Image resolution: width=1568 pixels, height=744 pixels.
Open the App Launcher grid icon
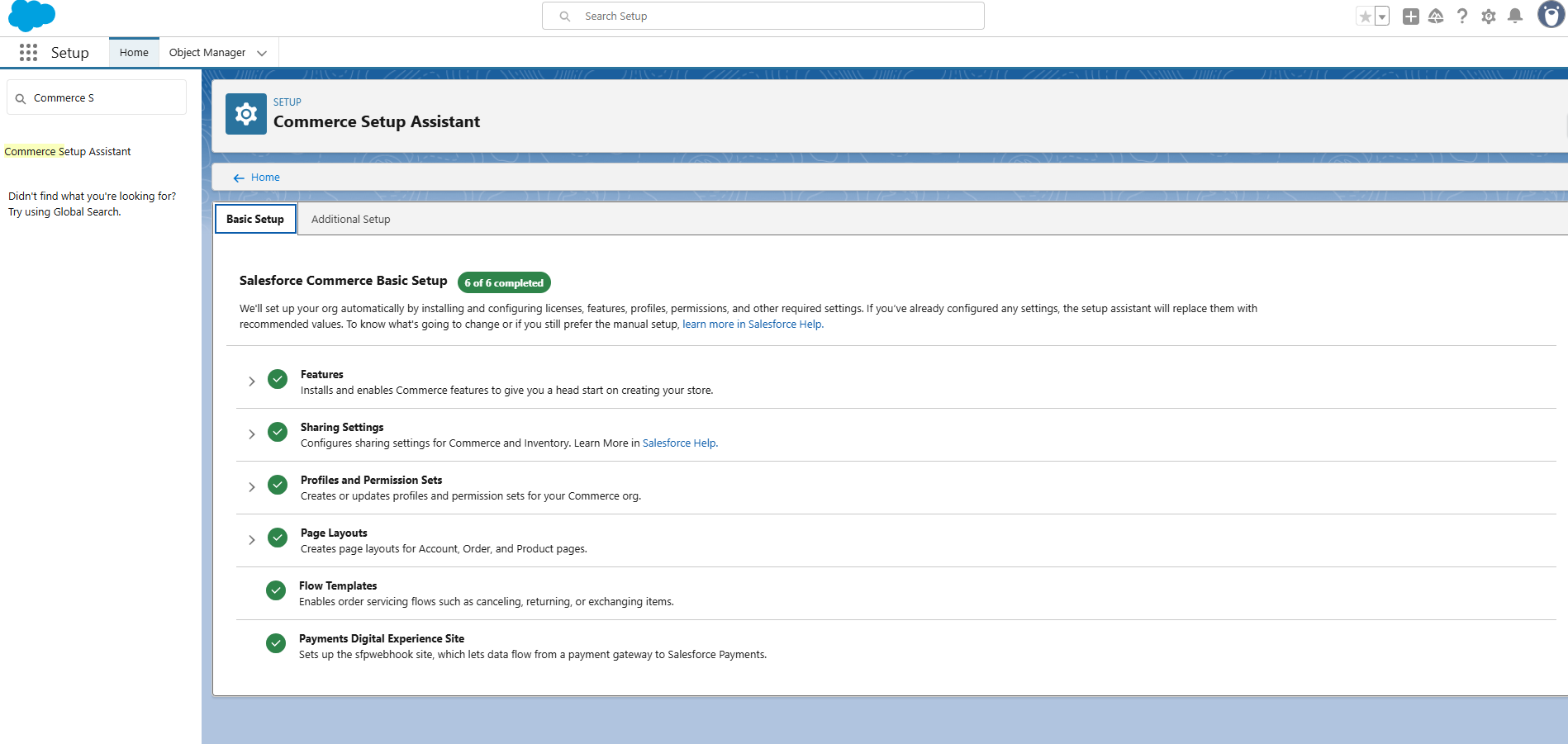pos(28,53)
